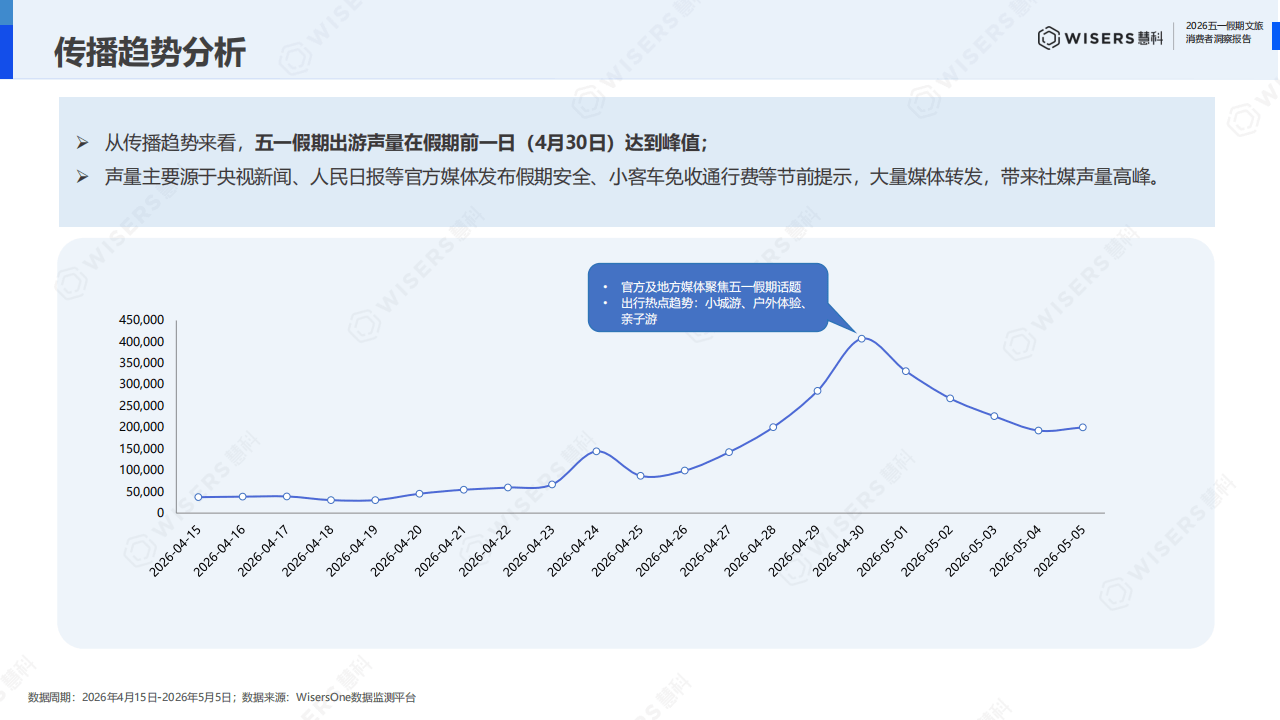Click the Wisers hexagon logo icon
The image size is (1280, 720).
tap(1049, 38)
